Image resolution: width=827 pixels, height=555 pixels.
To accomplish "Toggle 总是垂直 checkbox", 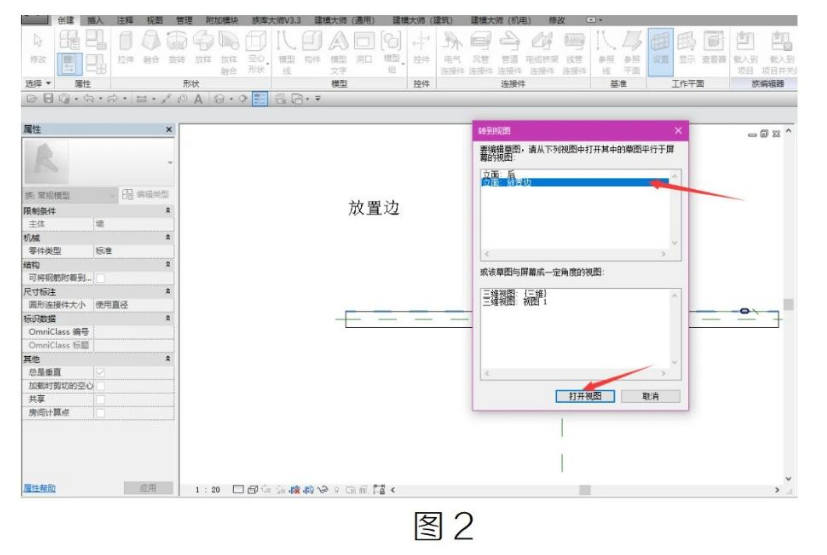I will coord(101,372).
